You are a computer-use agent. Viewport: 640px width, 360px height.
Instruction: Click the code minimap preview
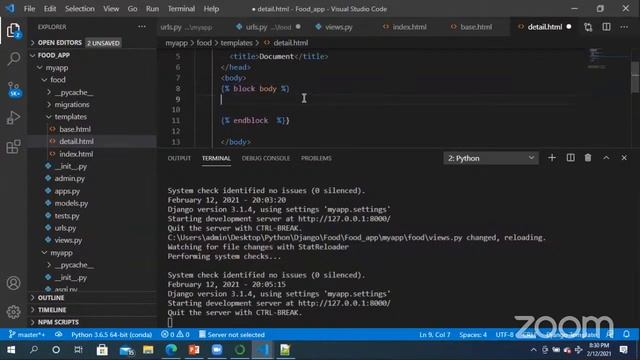(x=597, y=58)
